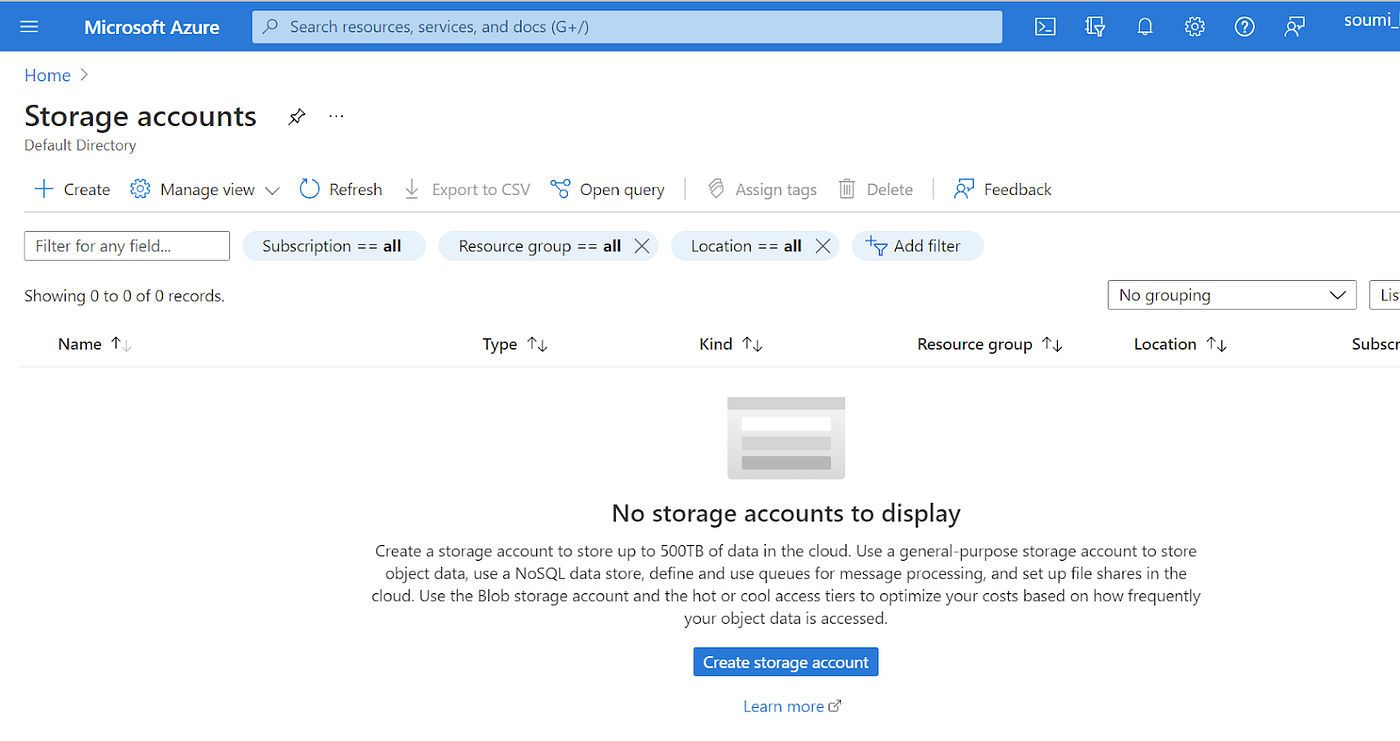Screen dimensions: 1400x741
Task: Open the Subscription filter pill
Action: [x=333, y=245]
